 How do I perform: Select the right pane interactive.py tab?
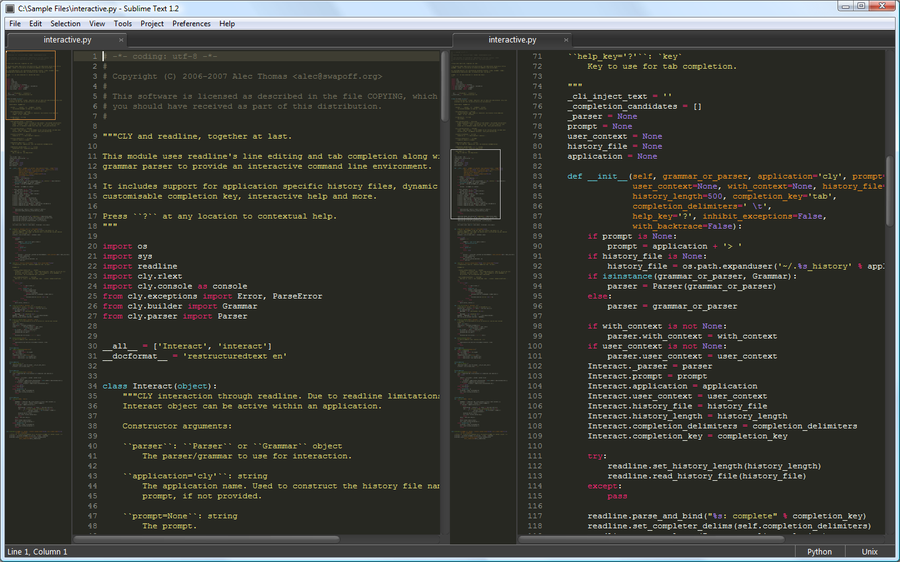(512, 40)
